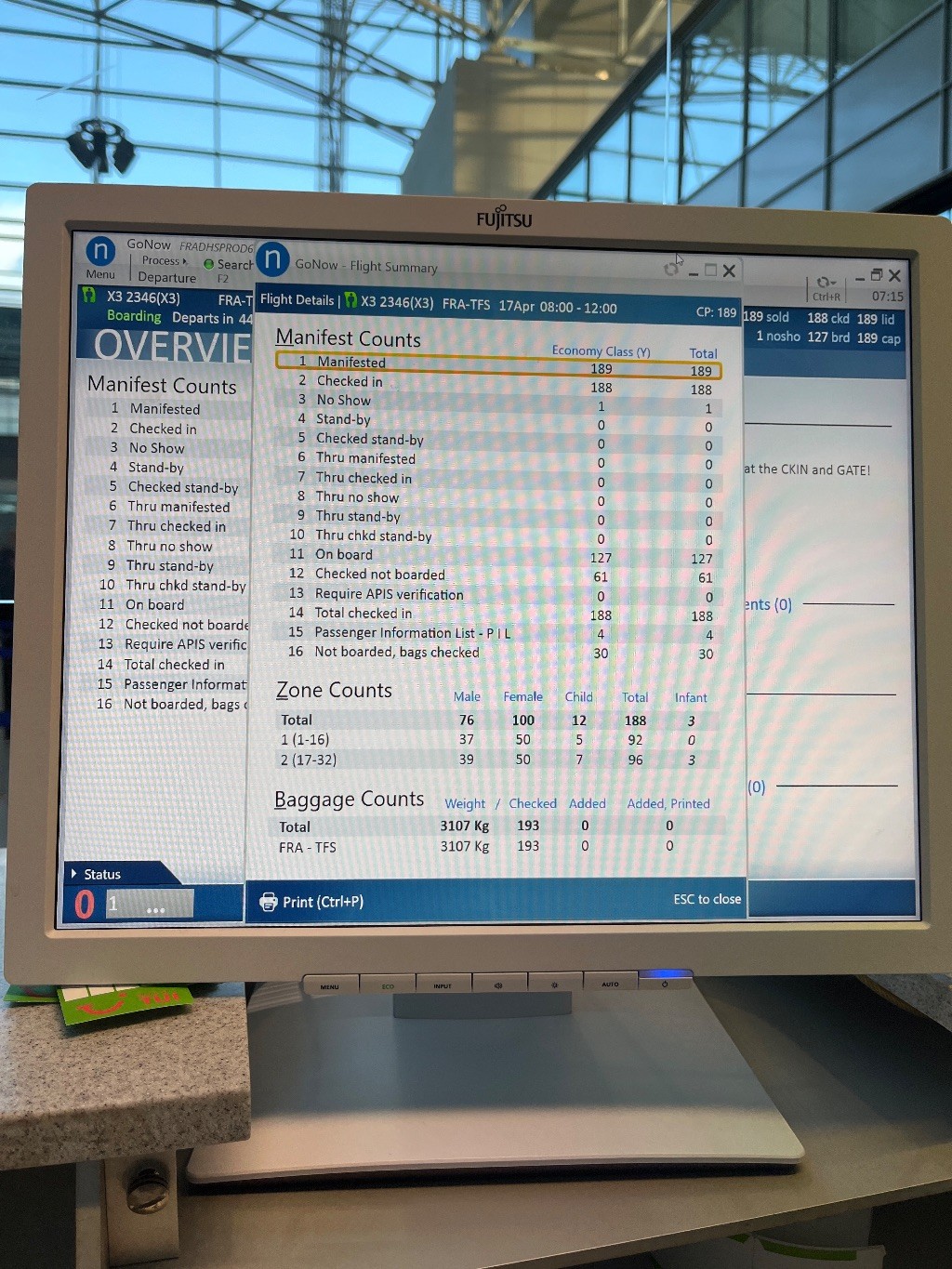Click the printer icon in footer
This screenshot has width=952, height=1269.
pyautogui.click(x=268, y=901)
